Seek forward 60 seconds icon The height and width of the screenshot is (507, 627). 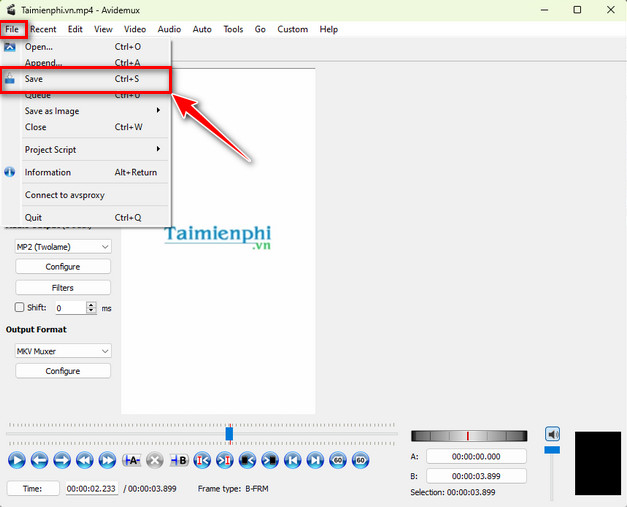361,460
